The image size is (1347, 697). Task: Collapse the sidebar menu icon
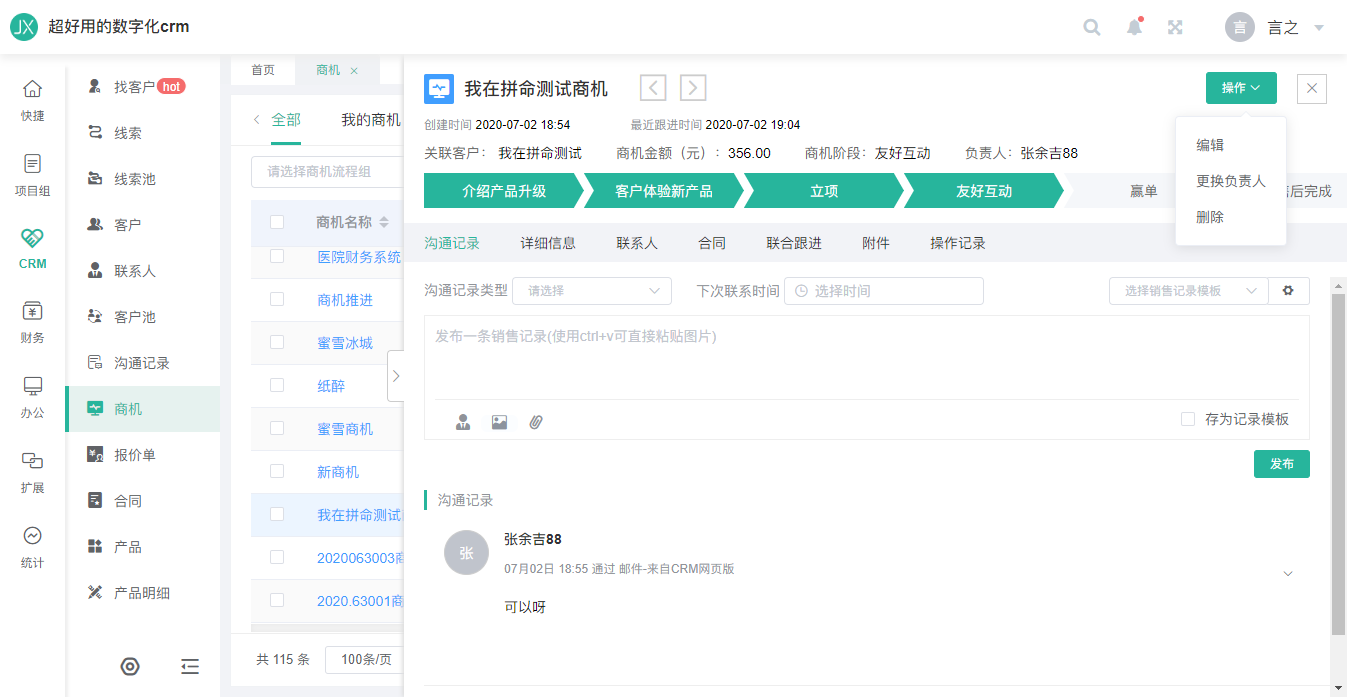(190, 667)
